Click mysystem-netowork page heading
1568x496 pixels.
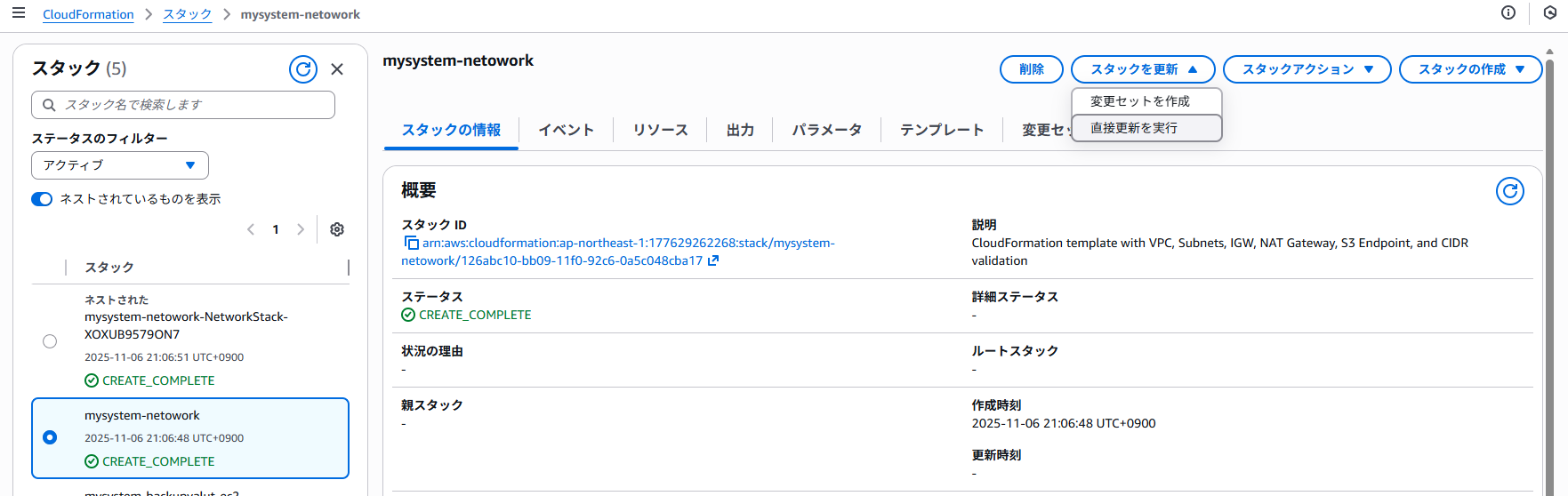(x=458, y=60)
